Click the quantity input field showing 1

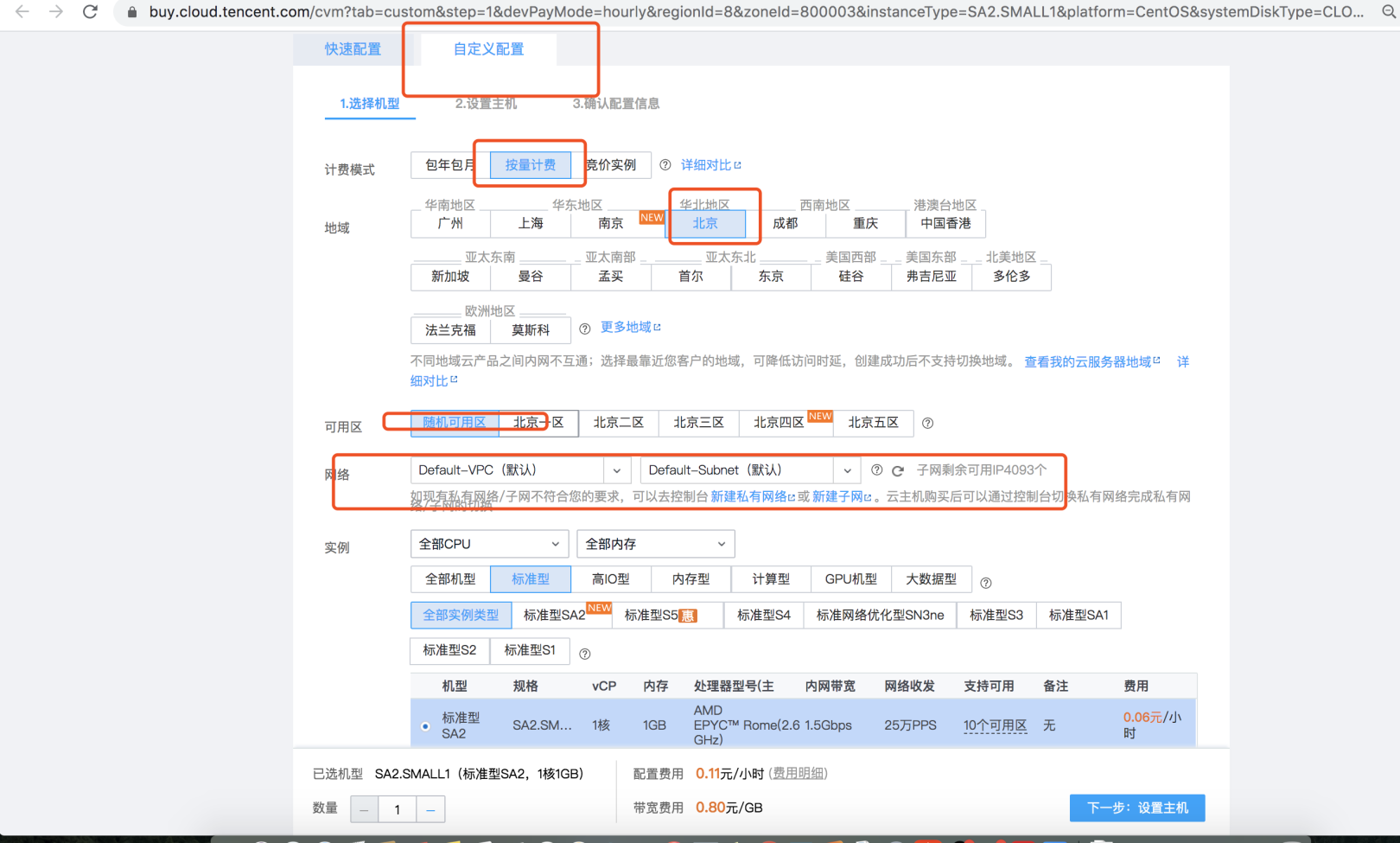pyautogui.click(x=398, y=809)
